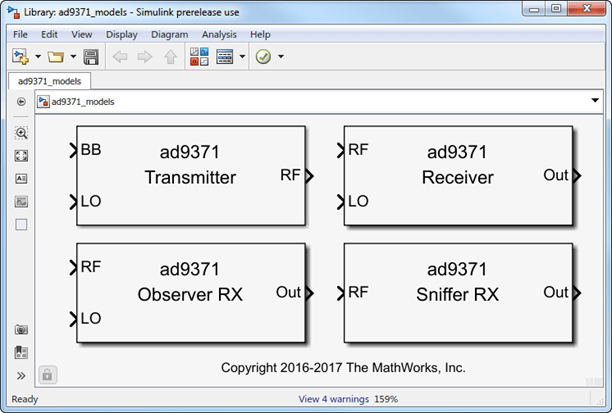Viewport: 612px width, 413px height.
Task: Select the Image insert tool
Action: 21,202
